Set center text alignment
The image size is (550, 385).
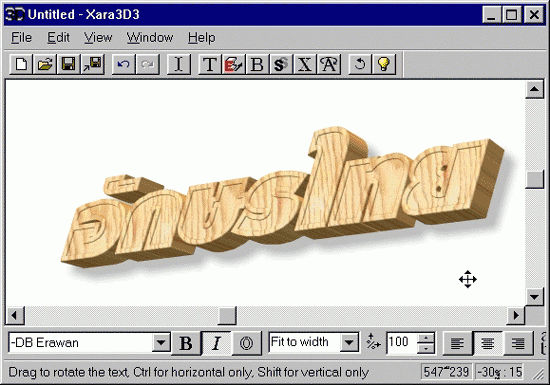(488, 343)
